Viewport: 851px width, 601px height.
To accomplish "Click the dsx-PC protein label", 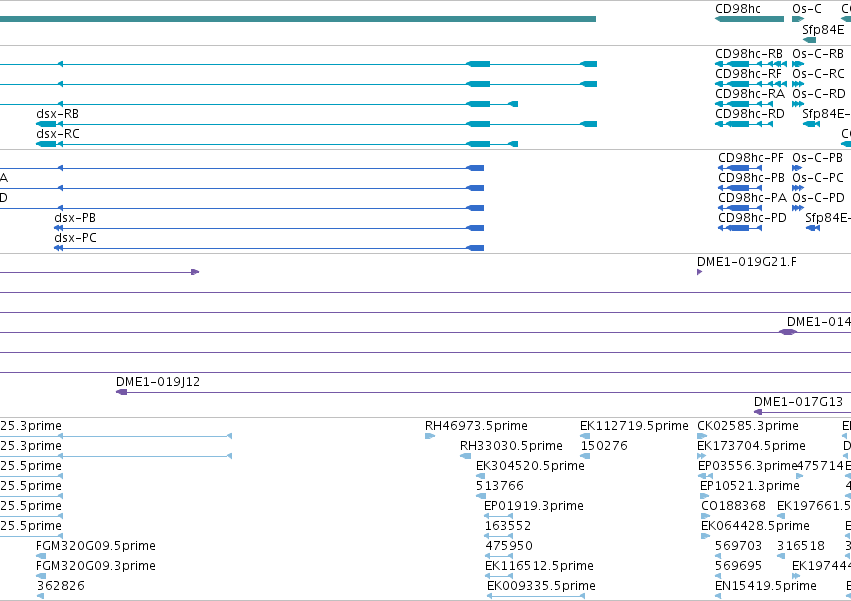I will point(75,238).
